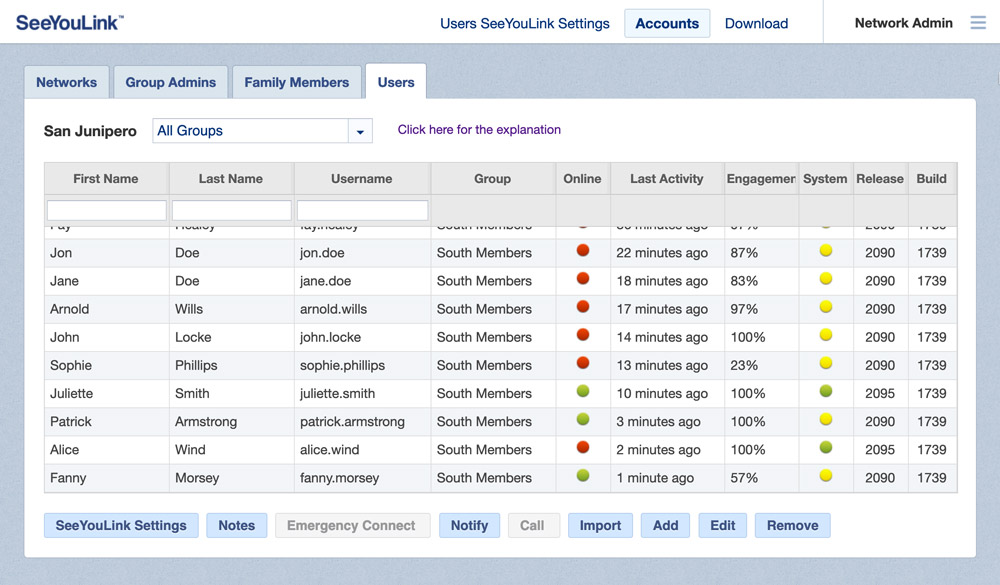Click the Emergency Connect button

click(x=353, y=526)
